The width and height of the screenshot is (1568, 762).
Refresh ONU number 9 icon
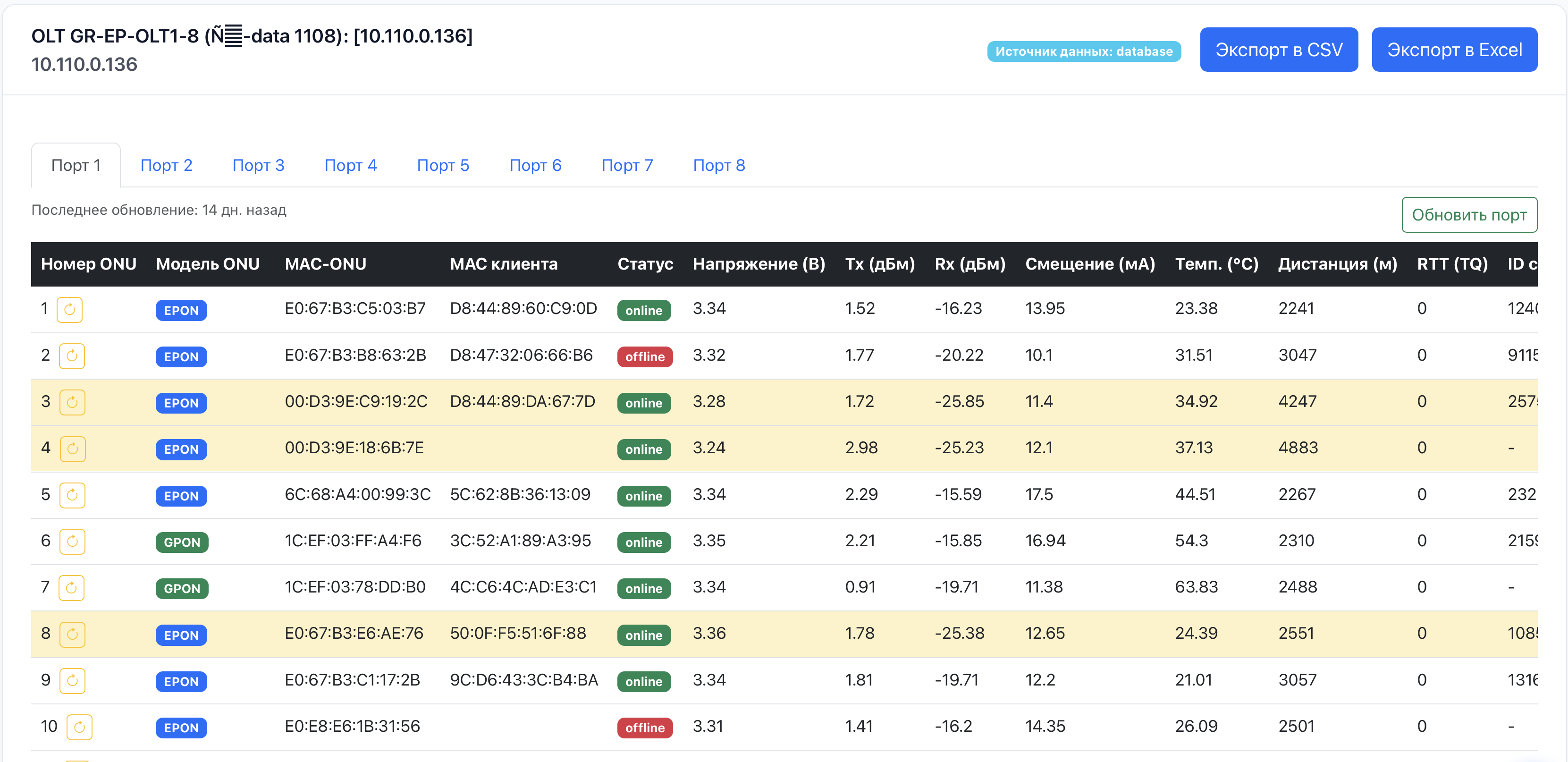click(x=72, y=680)
